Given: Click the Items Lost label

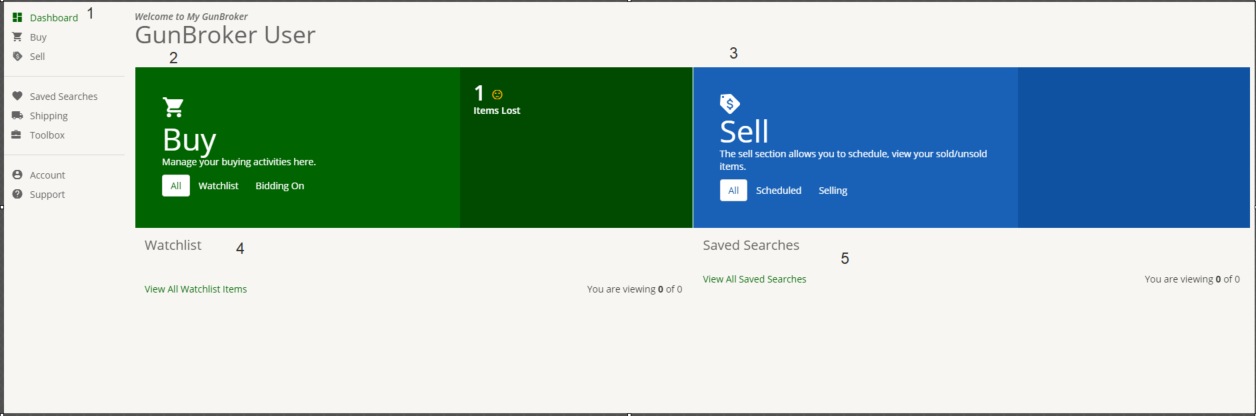Looking at the screenshot, I should [497, 110].
